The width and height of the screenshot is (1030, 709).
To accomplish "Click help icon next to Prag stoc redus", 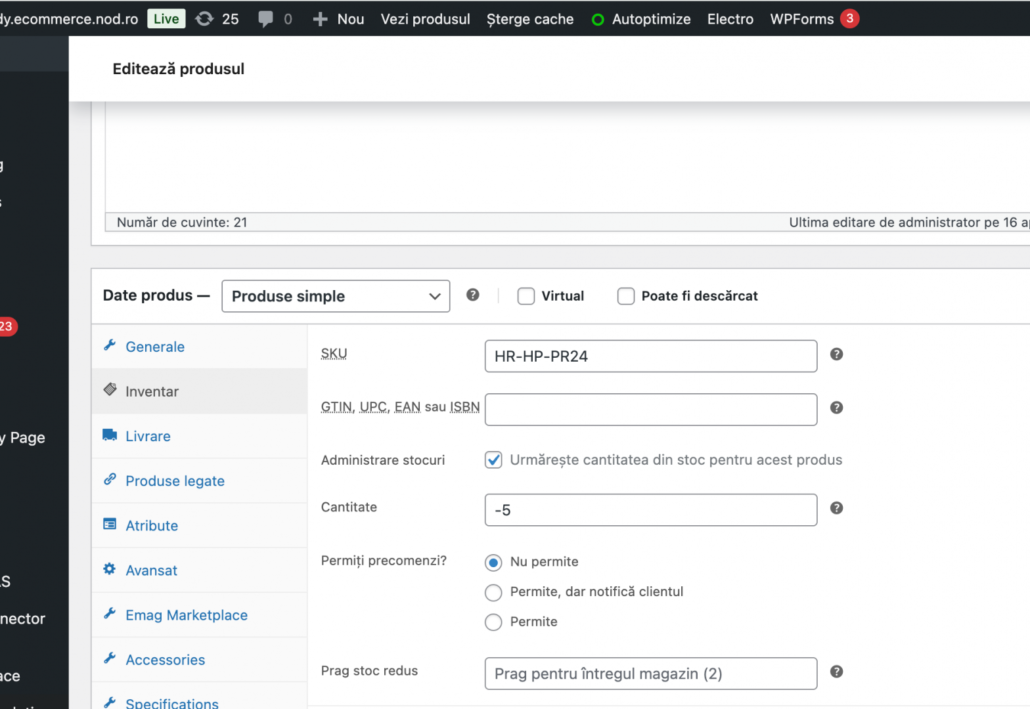I will coord(836,672).
